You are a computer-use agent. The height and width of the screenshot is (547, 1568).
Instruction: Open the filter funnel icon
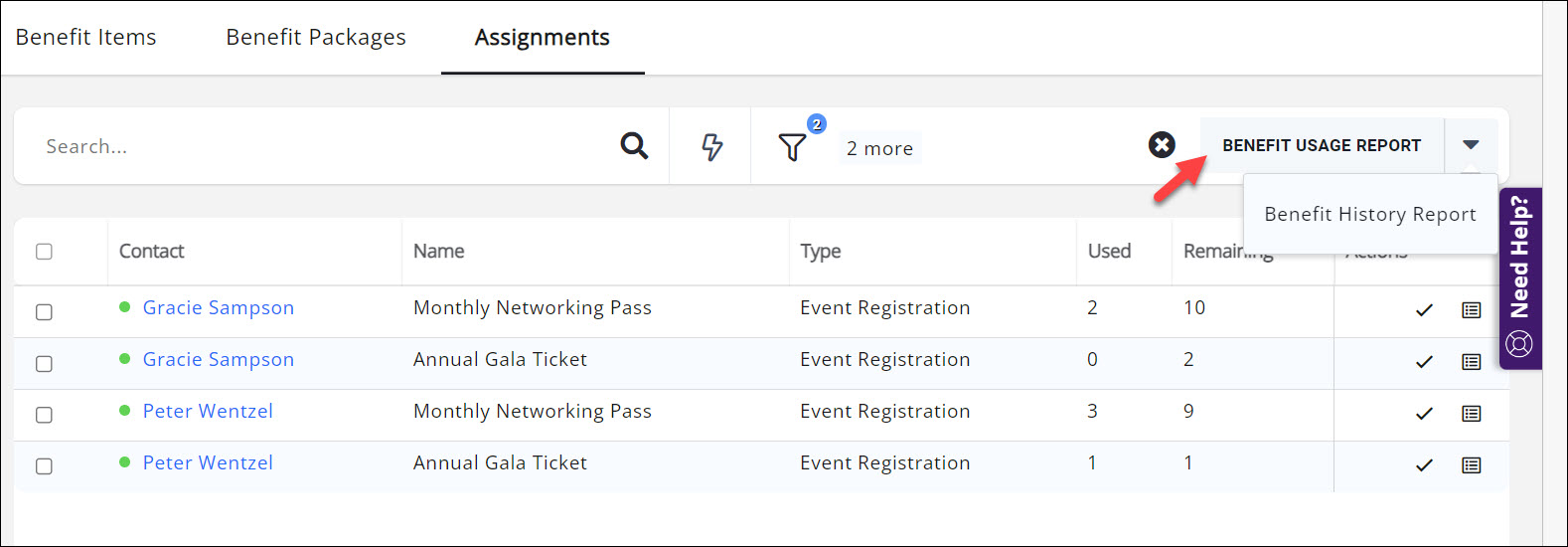pos(792,147)
